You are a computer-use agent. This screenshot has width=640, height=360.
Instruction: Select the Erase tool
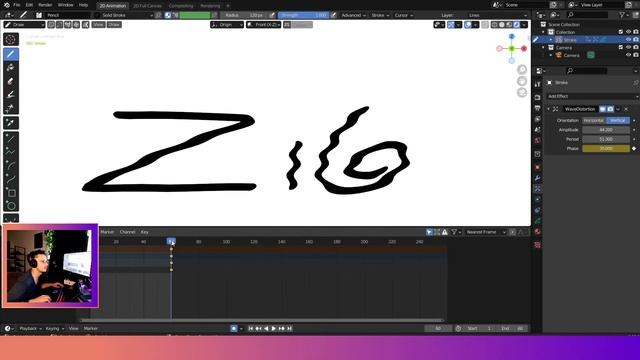point(11,81)
